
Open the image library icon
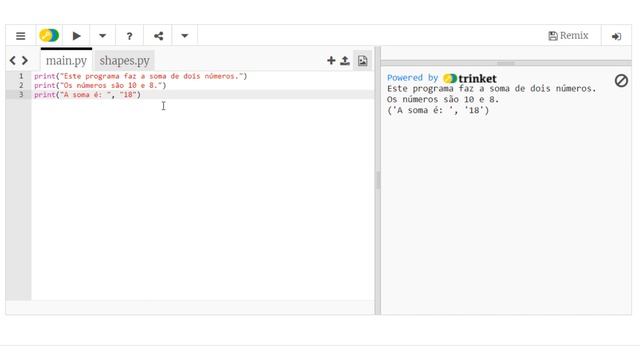tap(362, 60)
